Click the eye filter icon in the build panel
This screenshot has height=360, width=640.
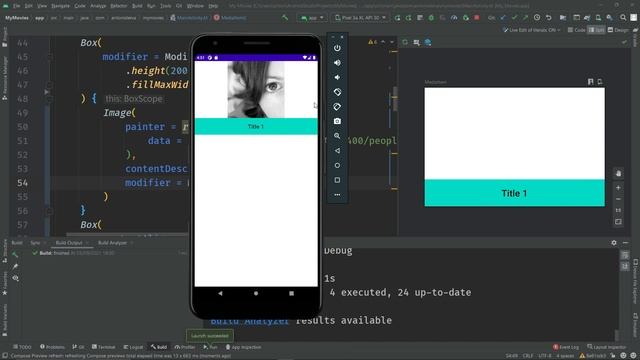tap(16, 278)
